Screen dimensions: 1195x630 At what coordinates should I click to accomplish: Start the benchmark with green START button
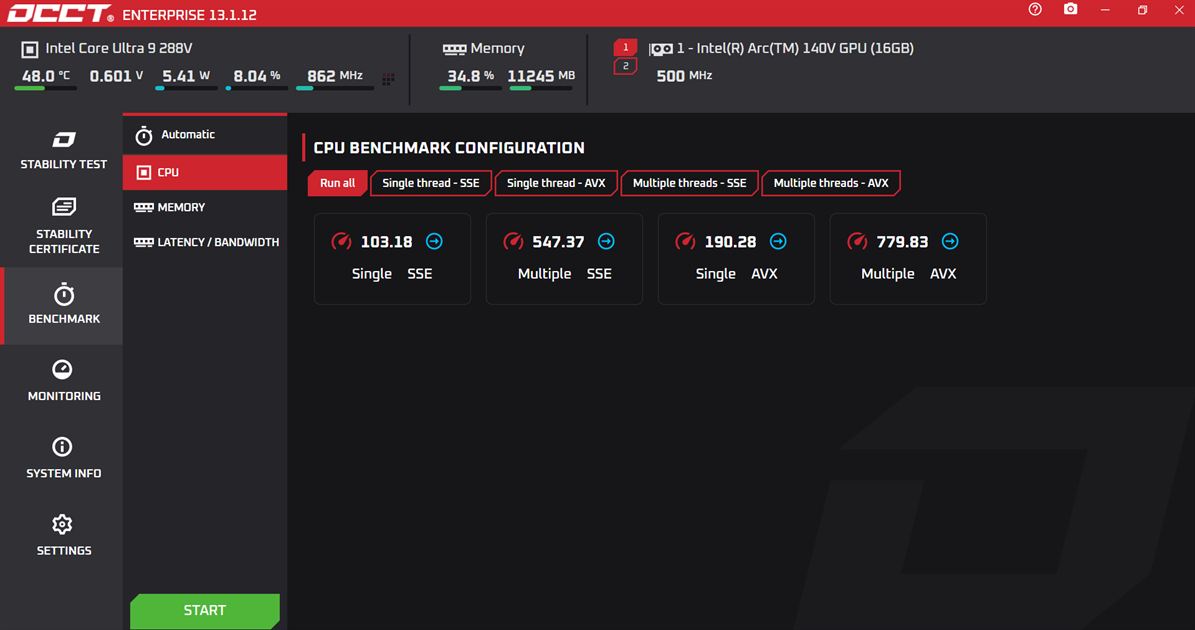click(x=205, y=610)
